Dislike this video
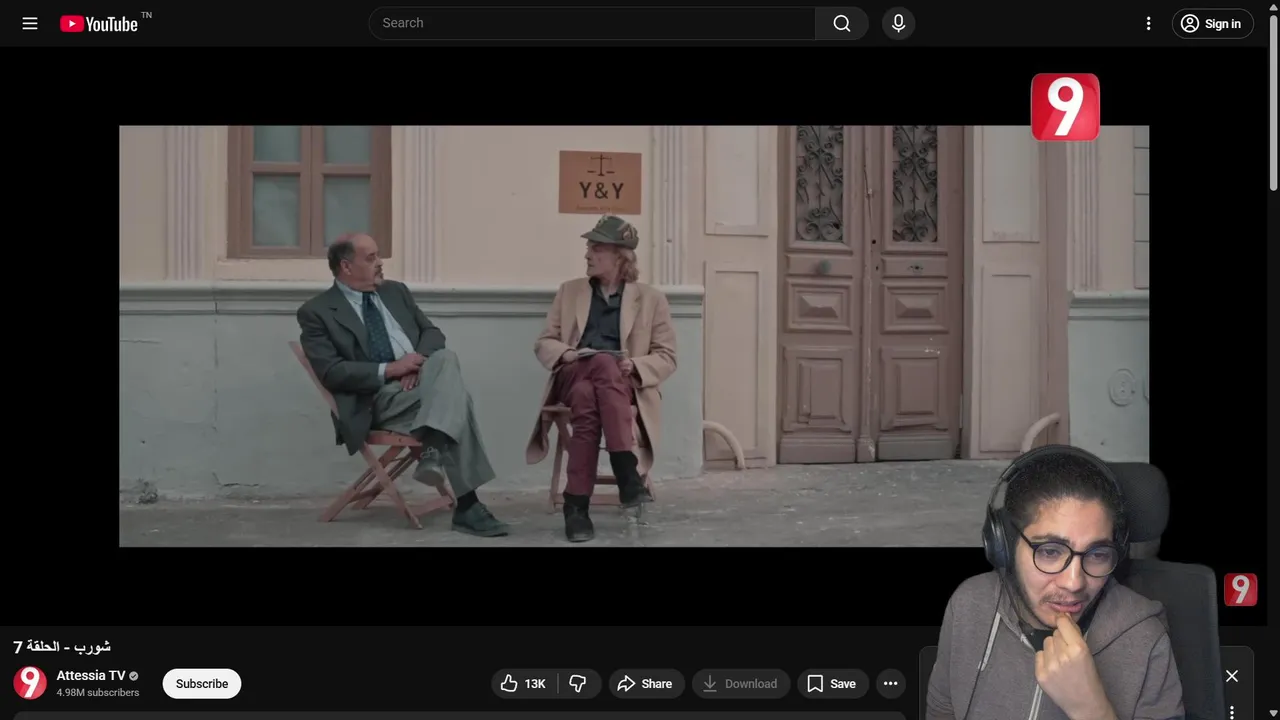This screenshot has width=1280, height=720. [x=578, y=684]
